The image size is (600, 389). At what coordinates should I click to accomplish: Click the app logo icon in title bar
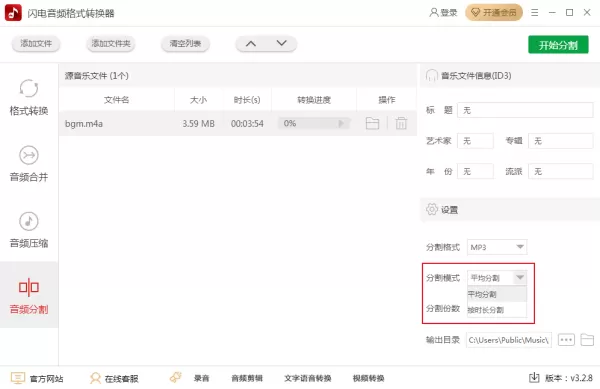(x=13, y=13)
